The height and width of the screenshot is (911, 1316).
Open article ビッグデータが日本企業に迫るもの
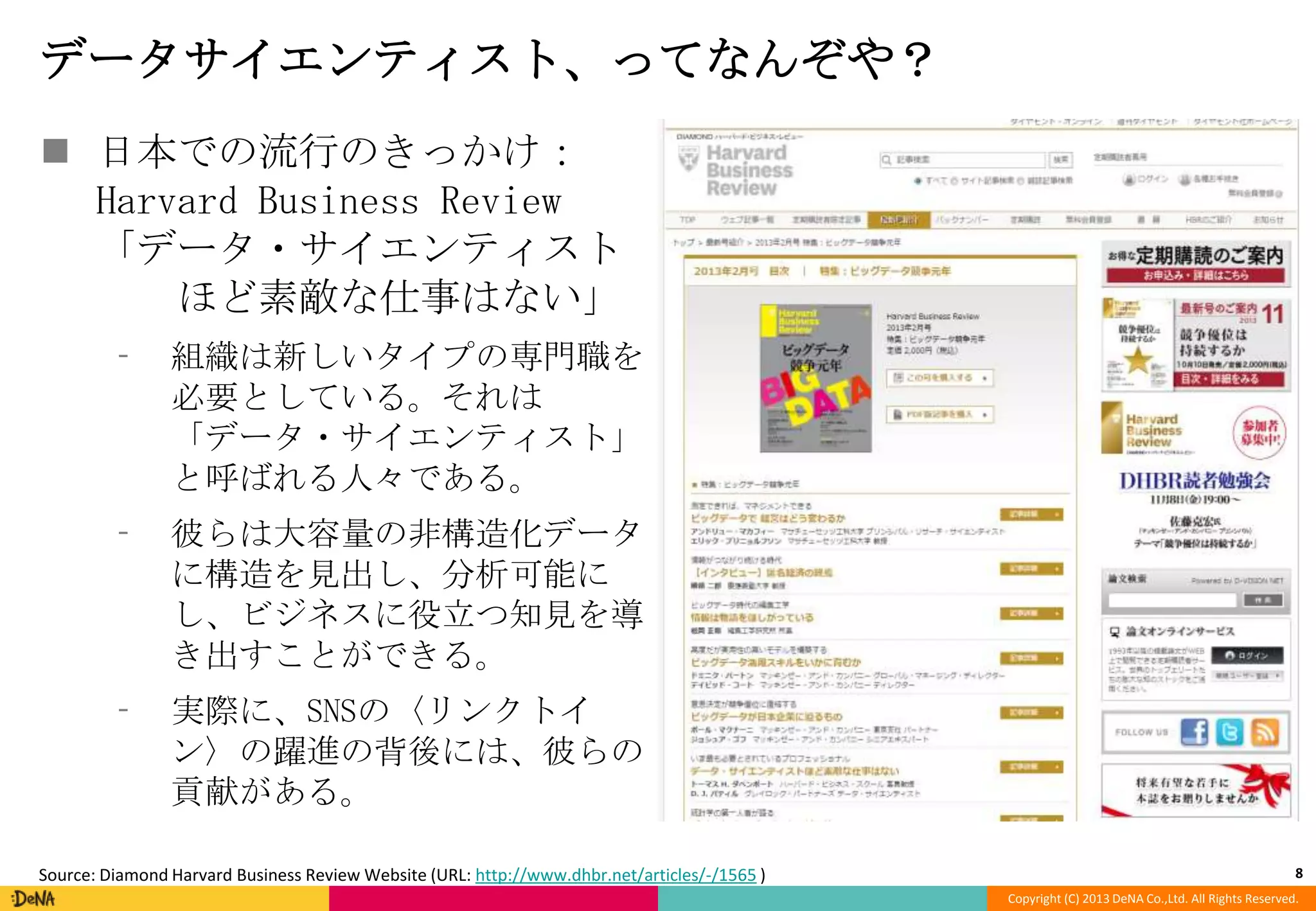(x=766, y=716)
